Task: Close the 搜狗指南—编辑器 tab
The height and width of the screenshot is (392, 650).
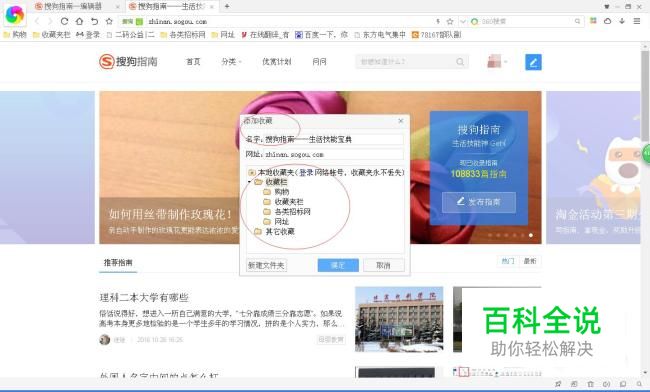Action: [117, 7]
